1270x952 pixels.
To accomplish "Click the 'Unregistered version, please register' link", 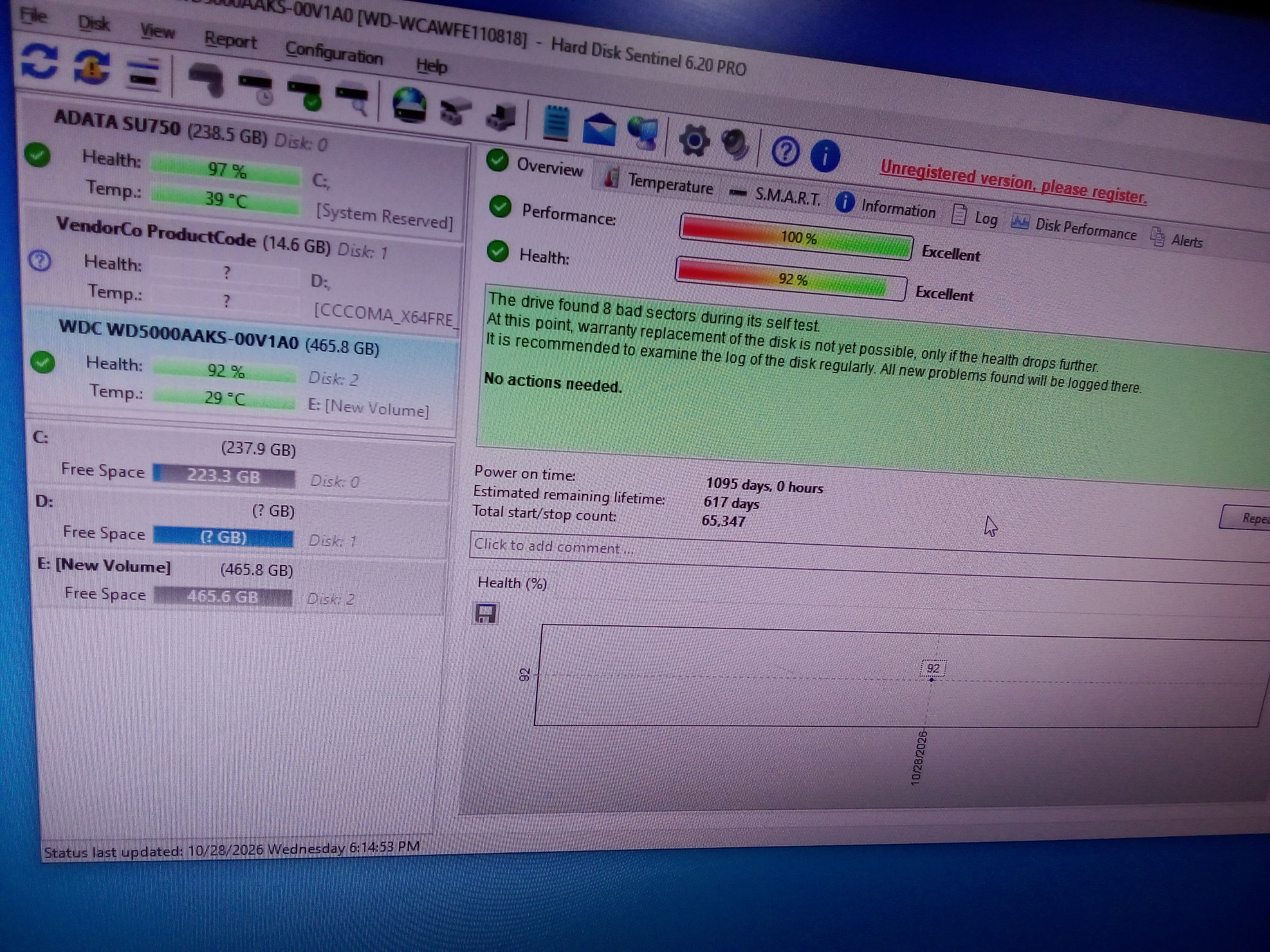I will 1014,182.
